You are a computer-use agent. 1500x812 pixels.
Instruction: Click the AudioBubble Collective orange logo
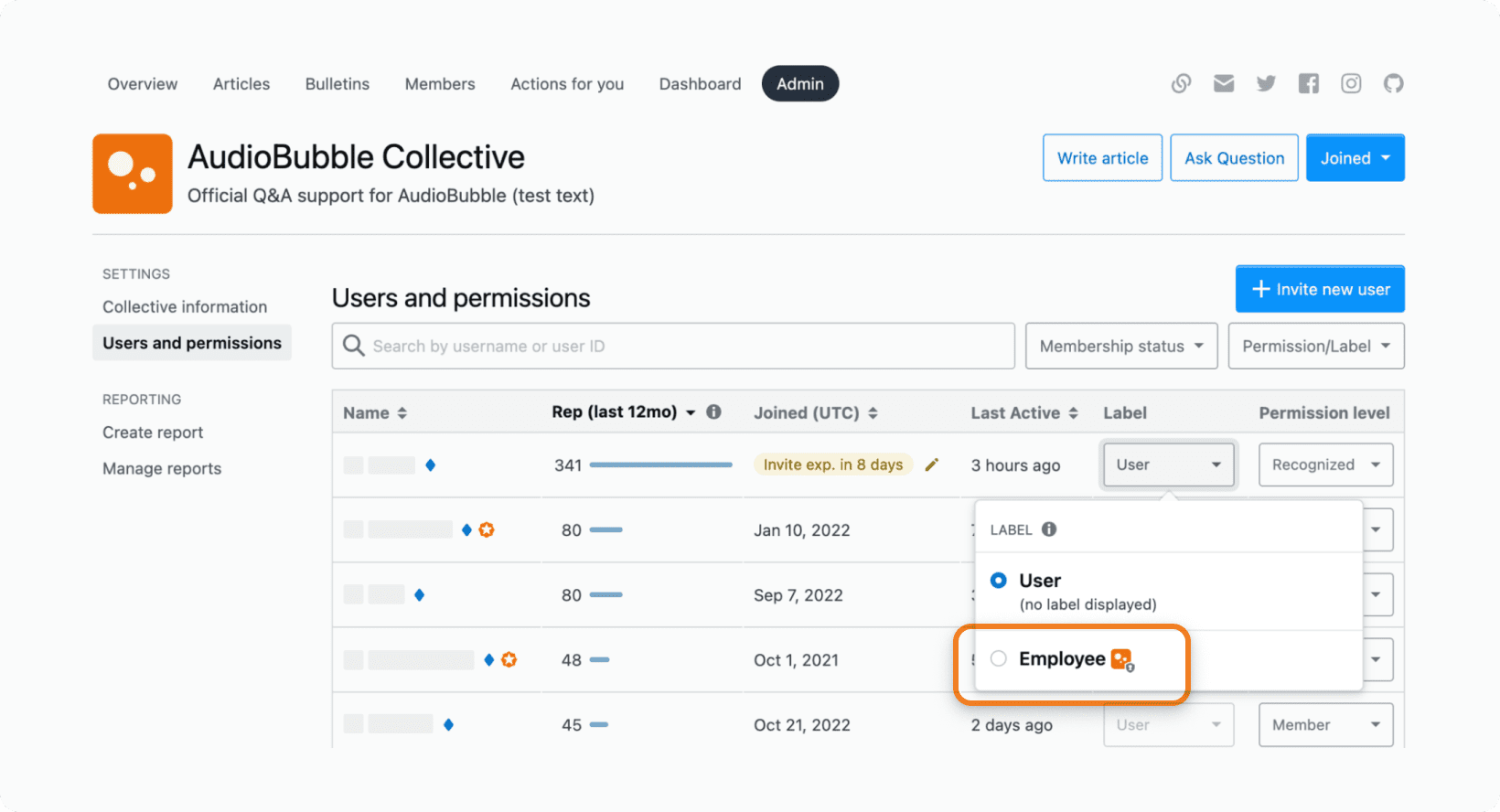click(x=133, y=174)
